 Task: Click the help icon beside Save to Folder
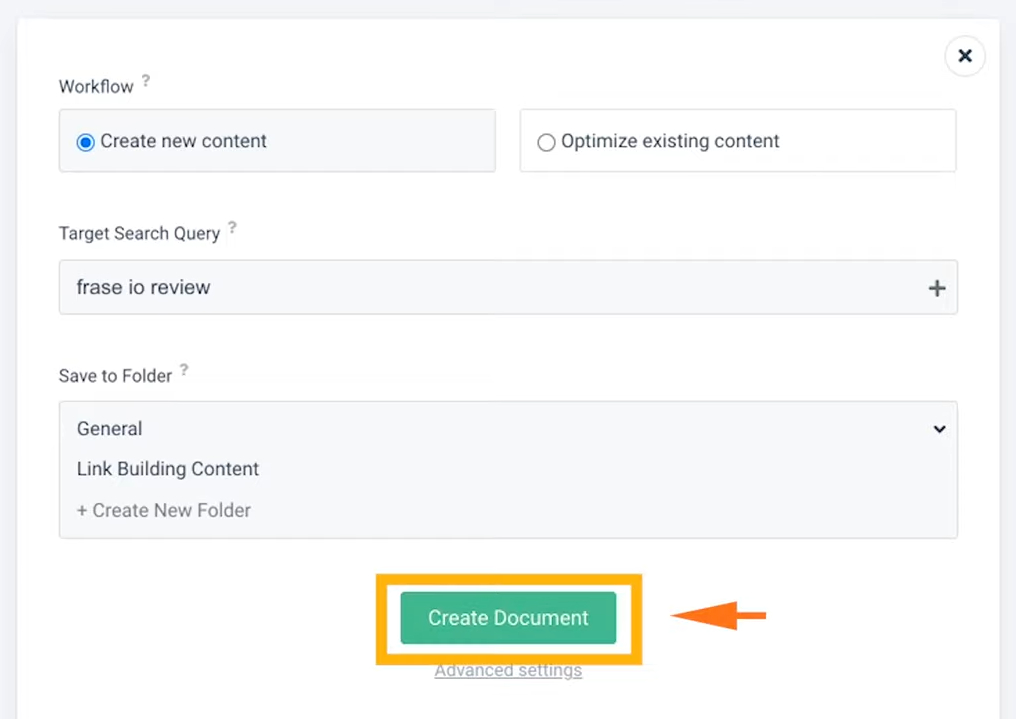184,370
